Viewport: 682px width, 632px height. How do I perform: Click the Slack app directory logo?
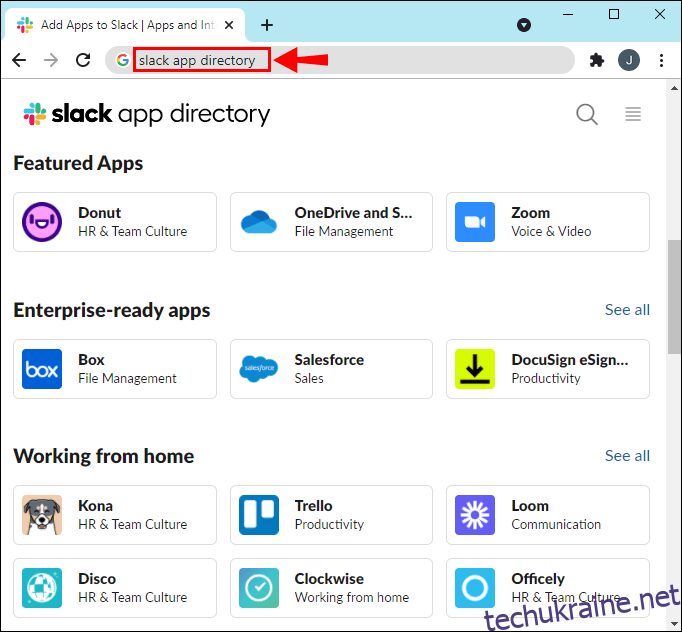point(147,114)
